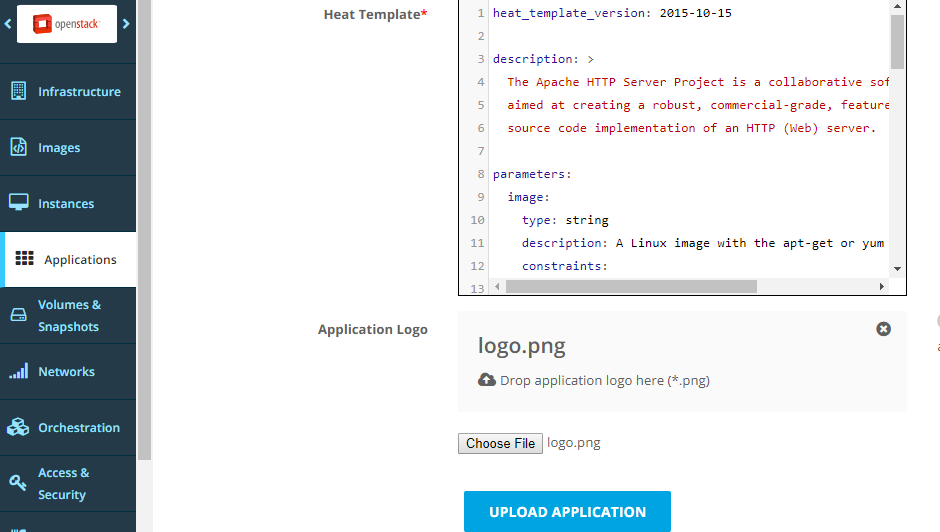Expand project selector right chevron
940x532 pixels.
point(127,23)
